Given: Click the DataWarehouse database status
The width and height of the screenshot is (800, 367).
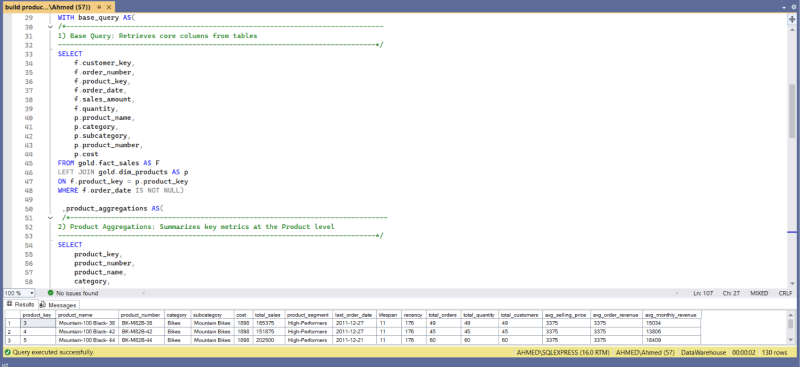Looking at the screenshot, I should pyautogui.click(x=704, y=352).
